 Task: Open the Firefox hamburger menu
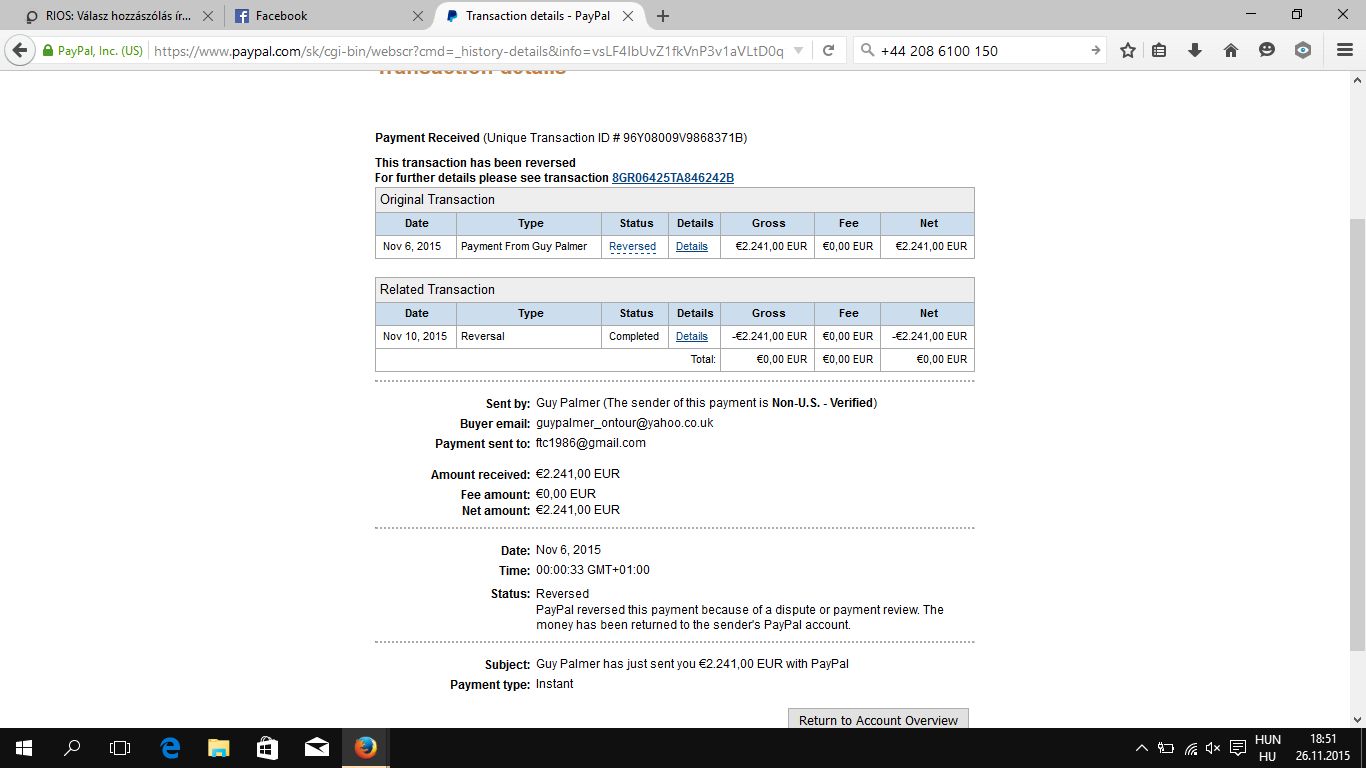click(x=1345, y=51)
